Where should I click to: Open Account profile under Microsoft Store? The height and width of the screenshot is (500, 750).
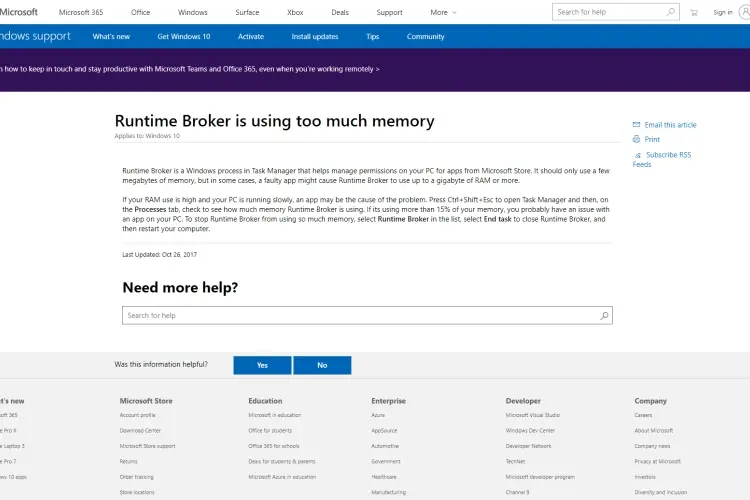tap(137, 415)
